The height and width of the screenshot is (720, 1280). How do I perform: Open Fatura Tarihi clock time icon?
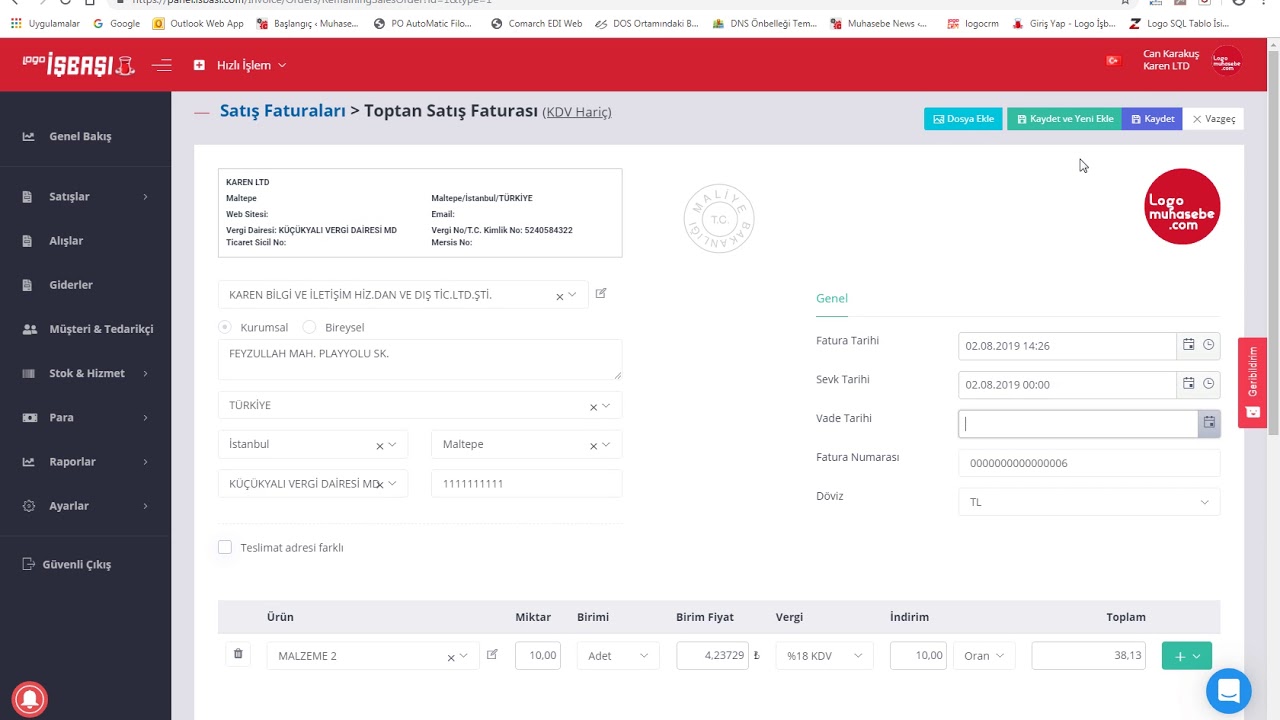(x=1209, y=345)
